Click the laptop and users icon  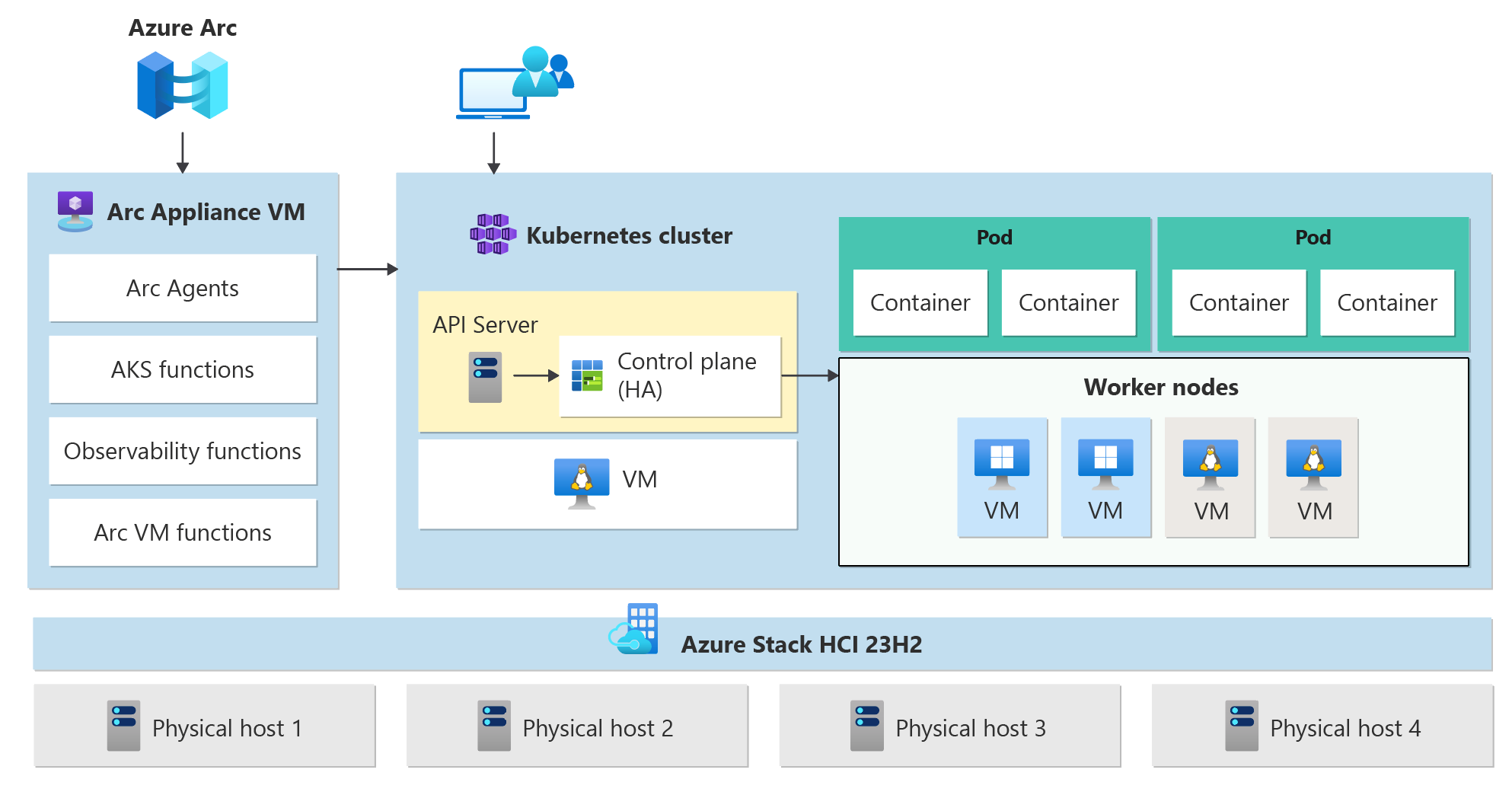tap(515, 82)
